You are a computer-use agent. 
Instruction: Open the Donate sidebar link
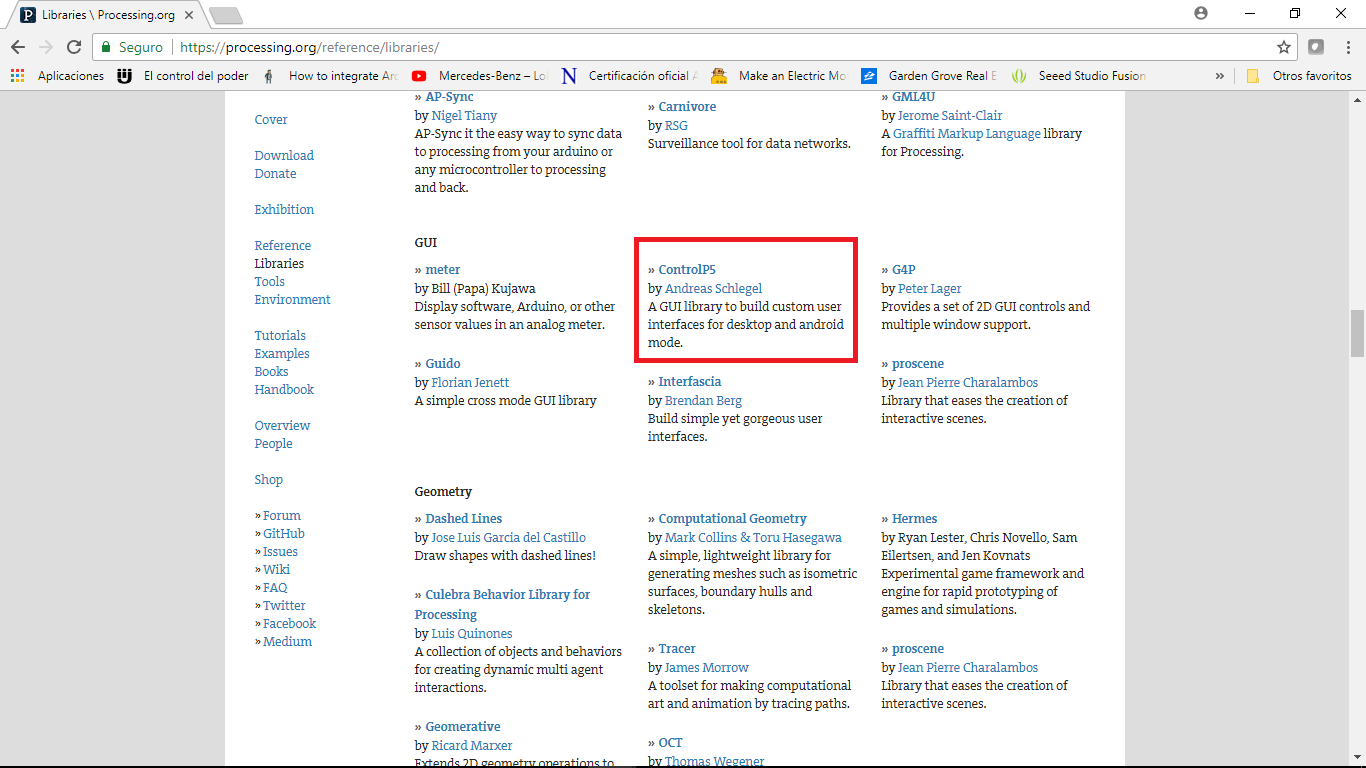(x=275, y=174)
